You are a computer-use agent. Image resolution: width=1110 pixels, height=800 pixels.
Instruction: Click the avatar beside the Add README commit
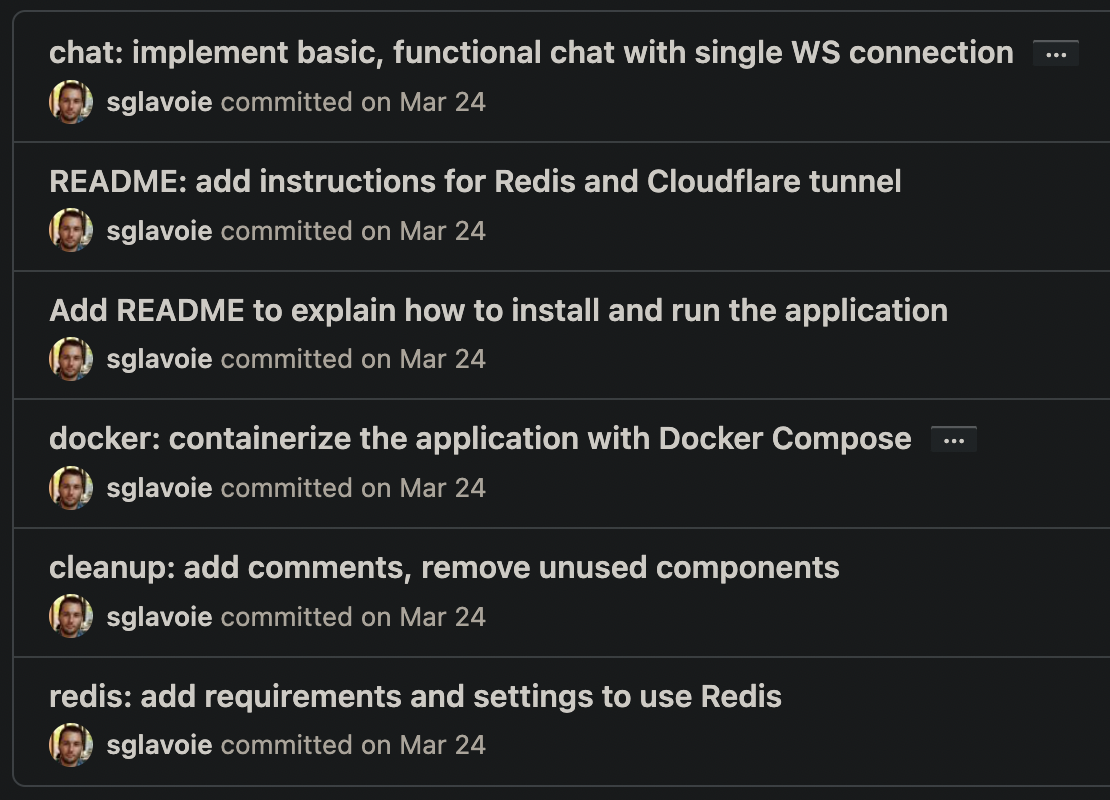point(68,358)
